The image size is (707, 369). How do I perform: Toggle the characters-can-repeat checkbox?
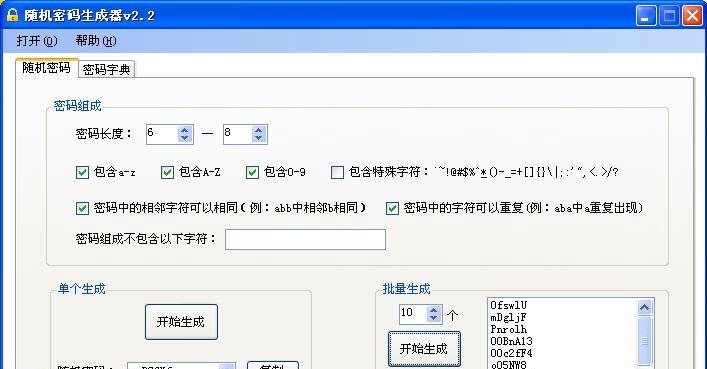click(x=392, y=208)
